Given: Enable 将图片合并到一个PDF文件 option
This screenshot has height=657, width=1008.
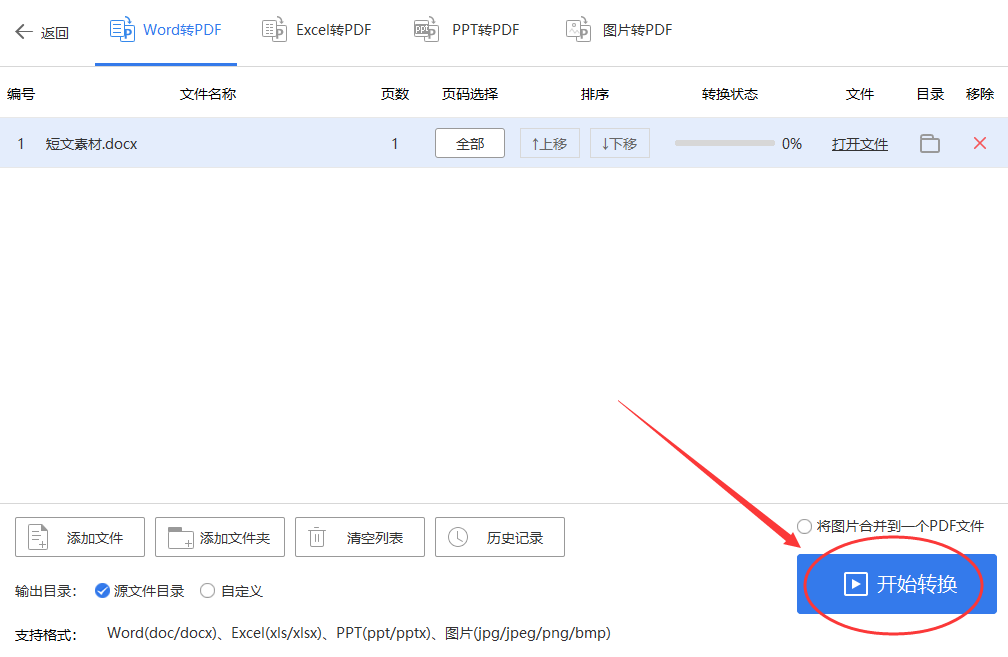Looking at the screenshot, I should [x=890, y=526].
